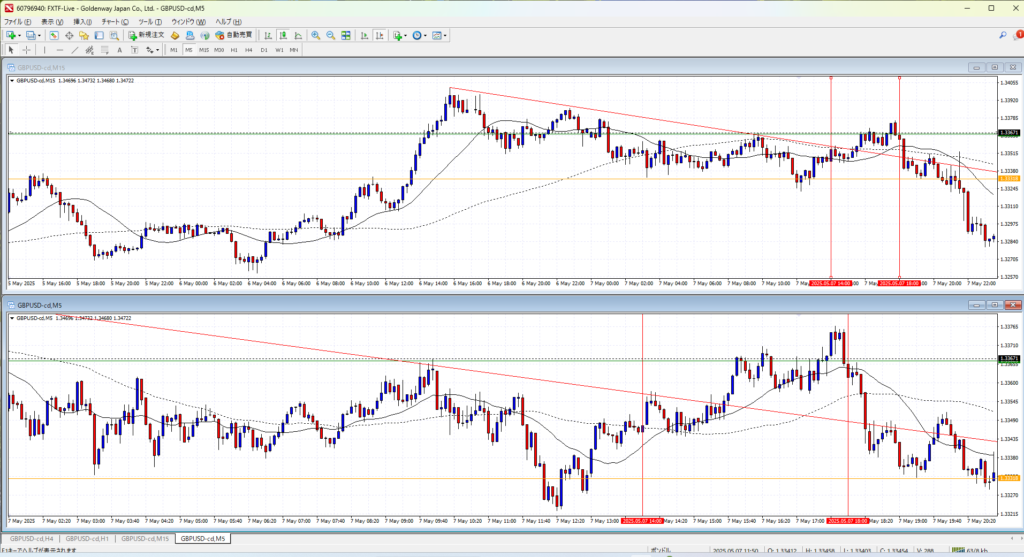Zoom out of the chart
Viewport: 1024px width, 557px height.
(x=329, y=35)
